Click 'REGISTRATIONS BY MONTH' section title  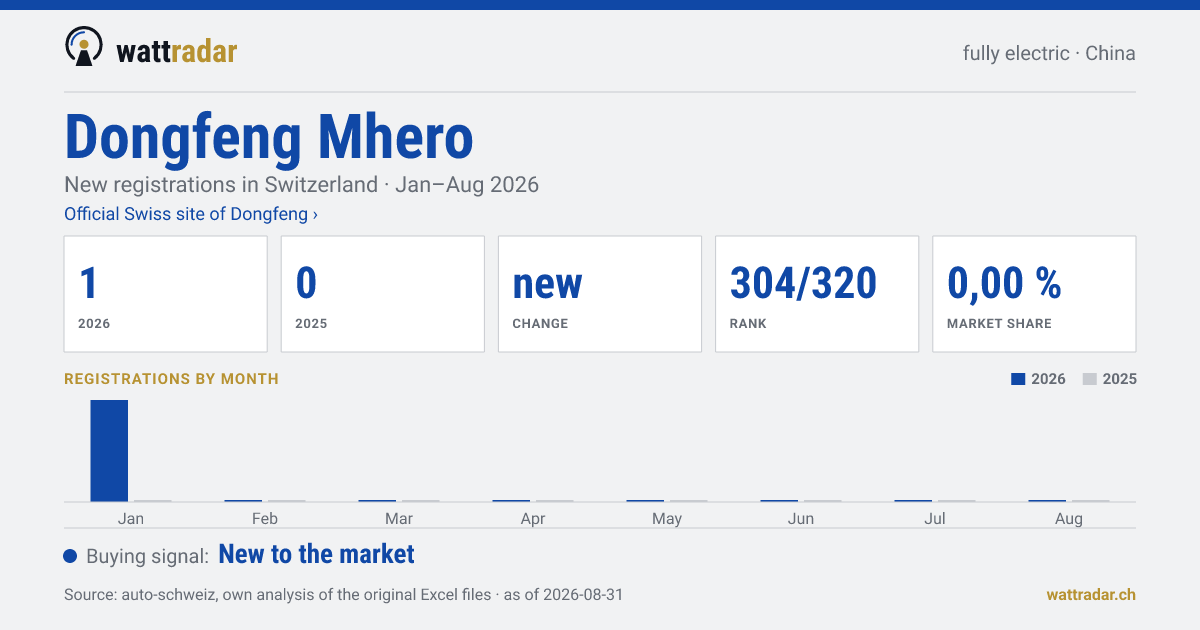tap(171, 379)
